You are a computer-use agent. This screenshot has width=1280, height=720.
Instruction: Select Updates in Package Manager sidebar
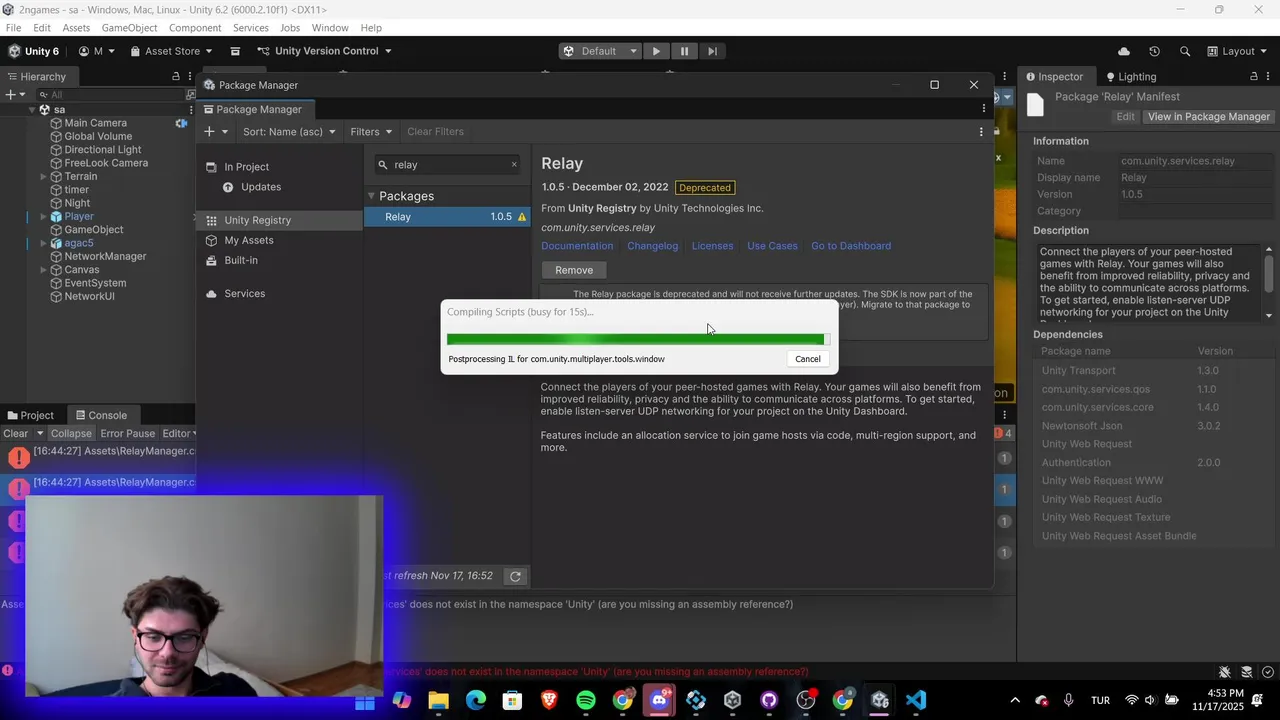[x=260, y=187]
